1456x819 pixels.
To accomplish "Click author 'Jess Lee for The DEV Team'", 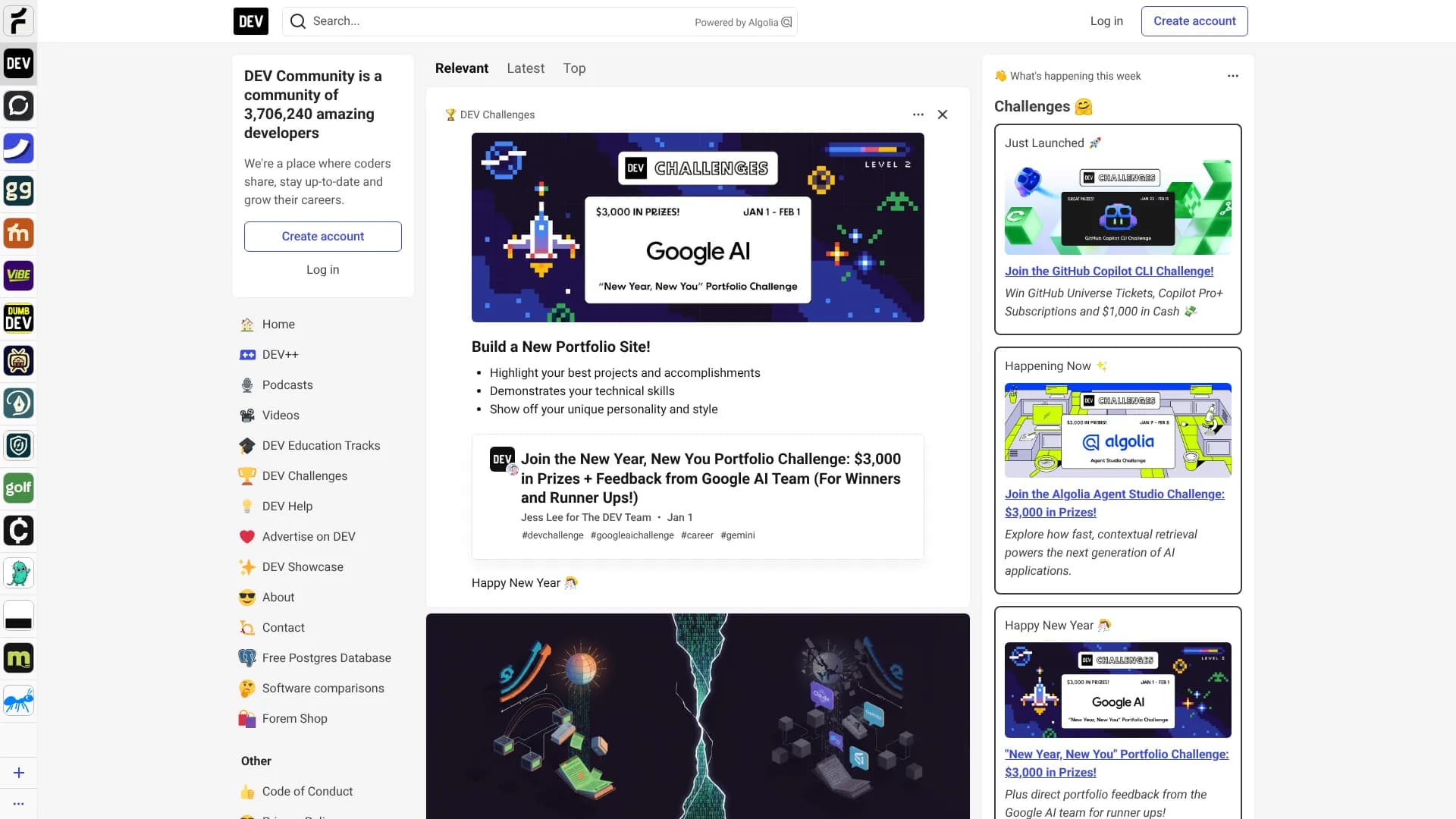I will click(x=586, y=517).
